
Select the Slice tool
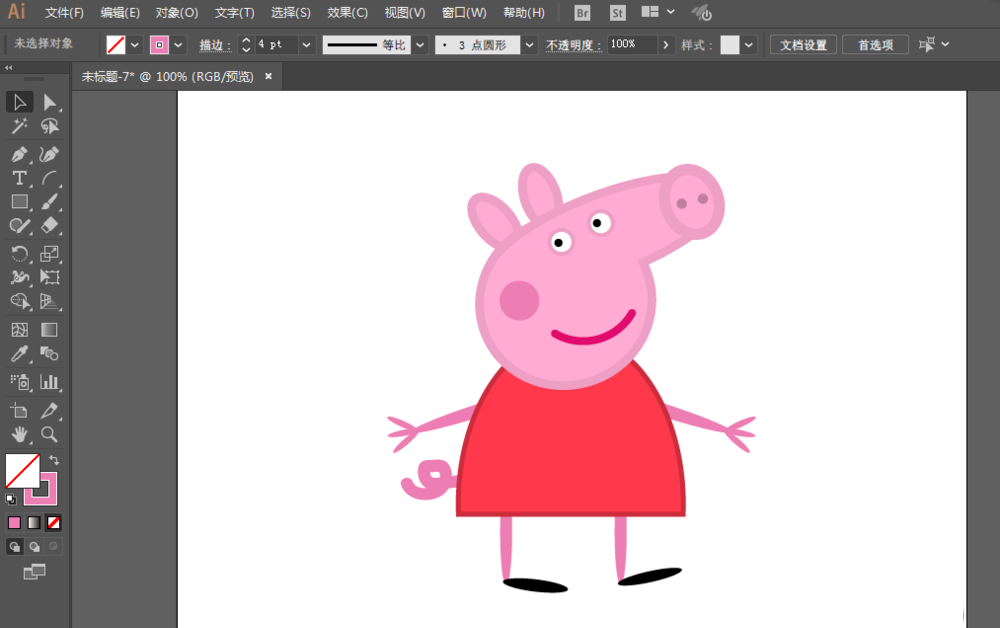point(50,411)
